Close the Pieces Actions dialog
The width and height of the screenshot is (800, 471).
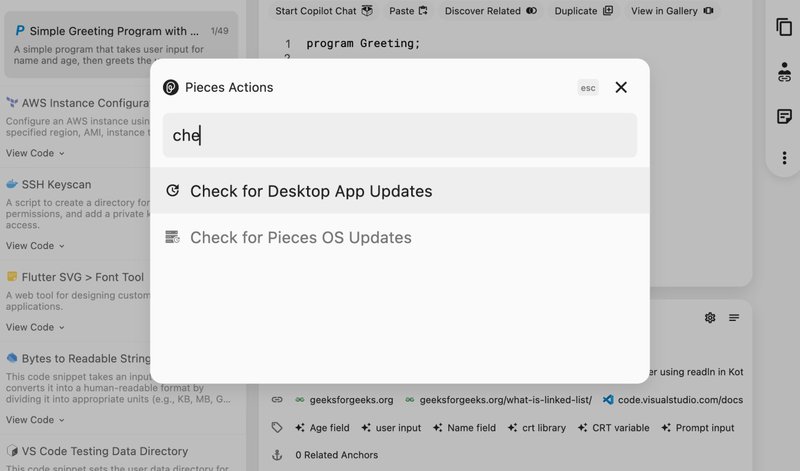621,87
